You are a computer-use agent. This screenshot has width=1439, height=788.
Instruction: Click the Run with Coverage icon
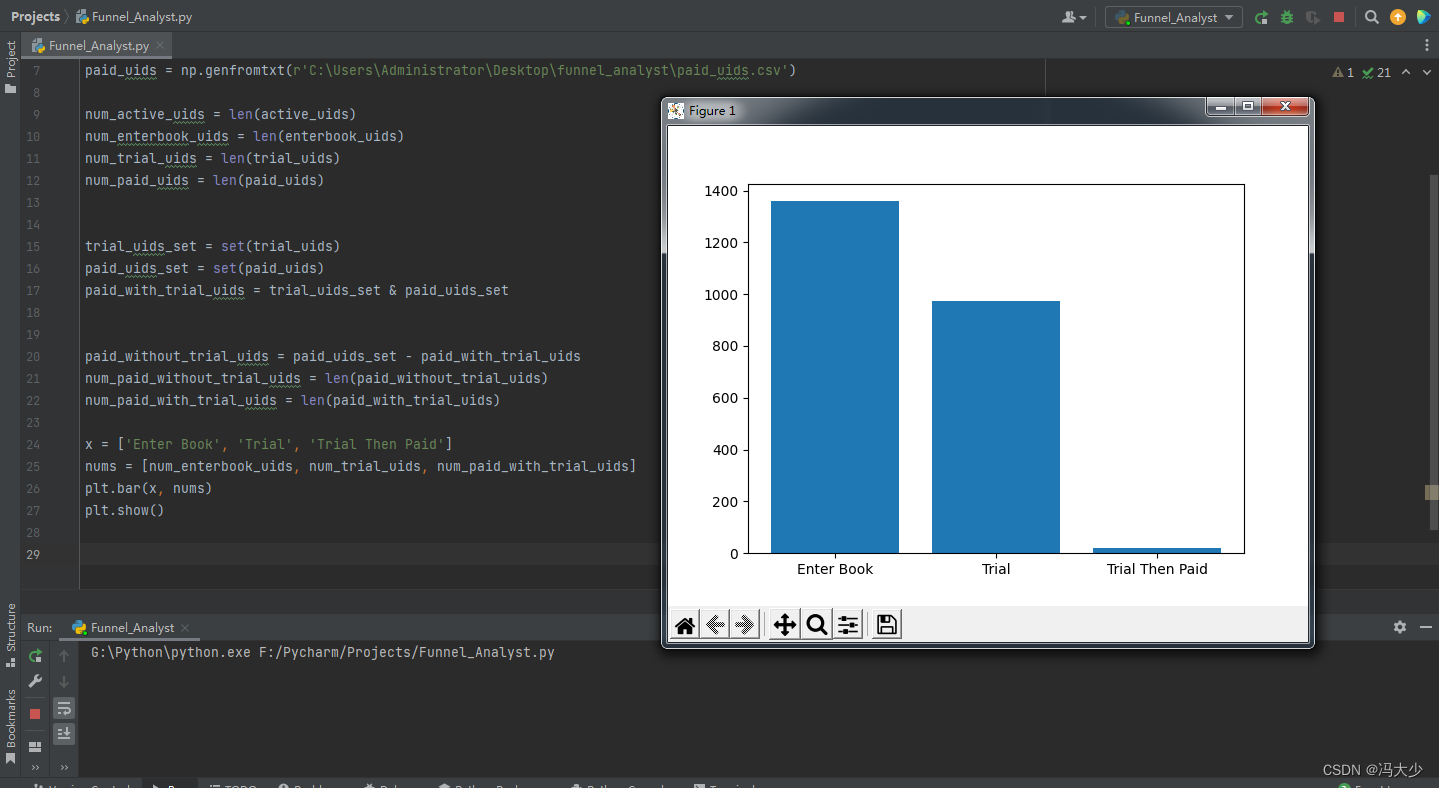[1312, 17]
